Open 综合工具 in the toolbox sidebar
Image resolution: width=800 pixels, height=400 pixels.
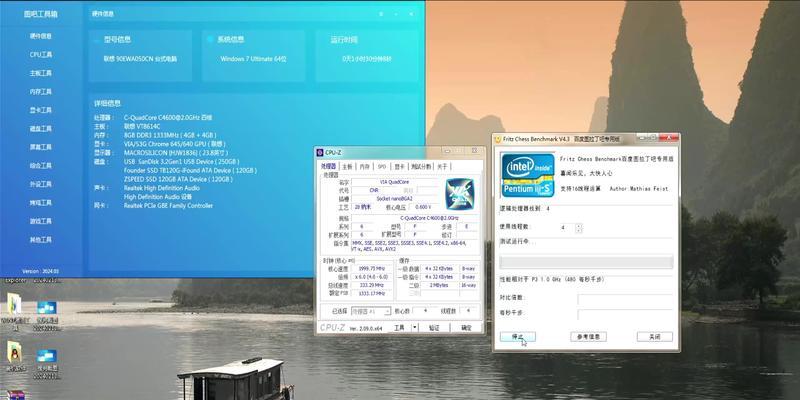pyautogui.click(x=40, y=166)
